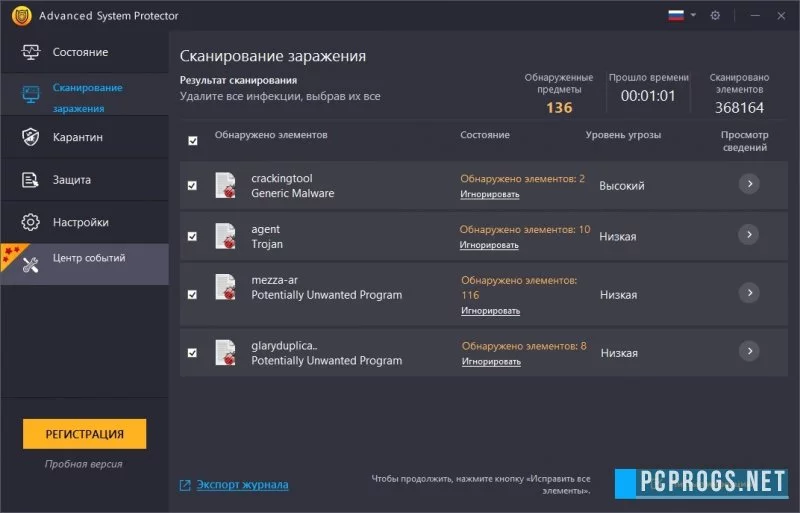Click the export icon beside Экспорт журнала
Viewport: 800px width, 513px height.
(185, 485)
